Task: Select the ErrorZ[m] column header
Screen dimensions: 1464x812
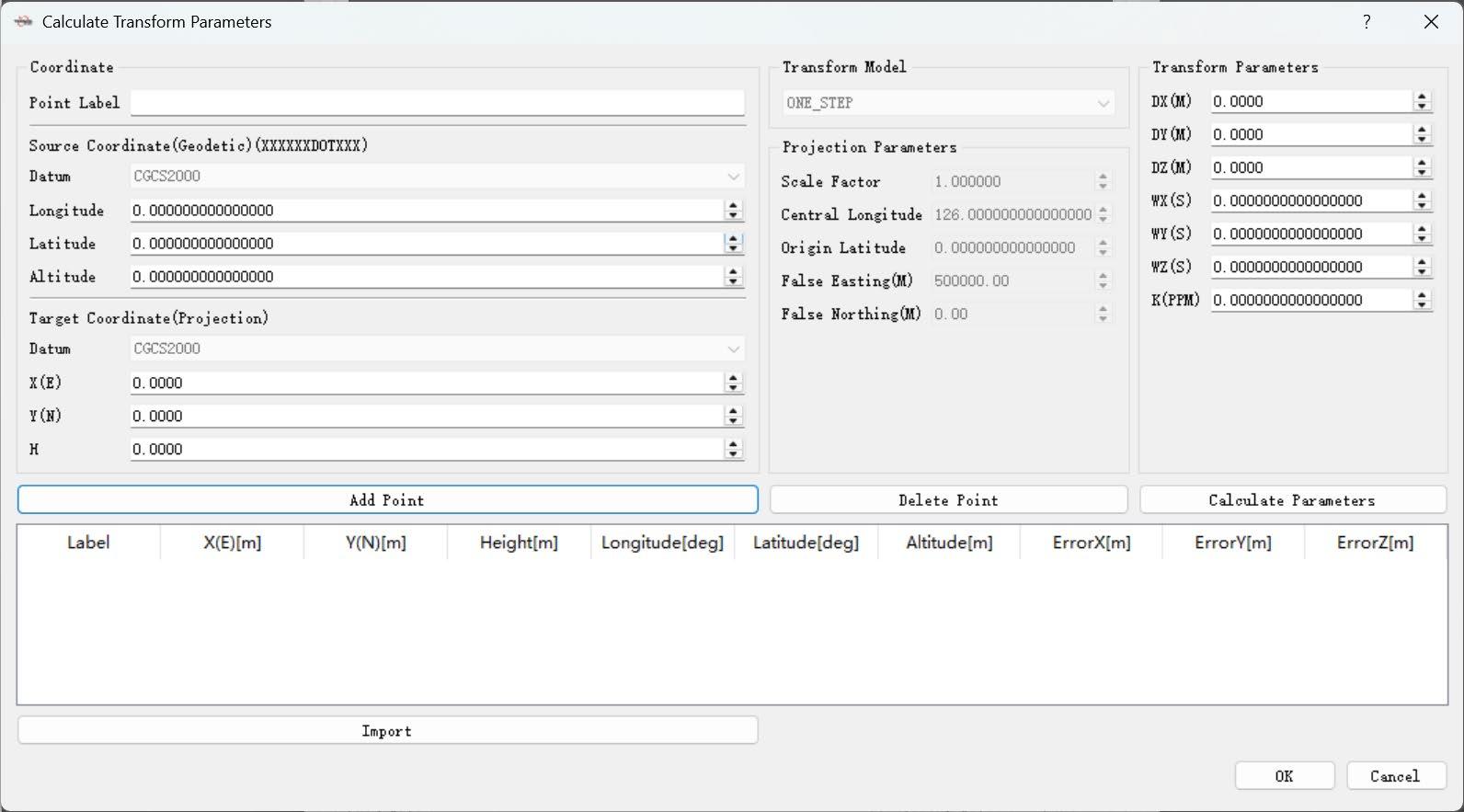Action: (1376, 543)
